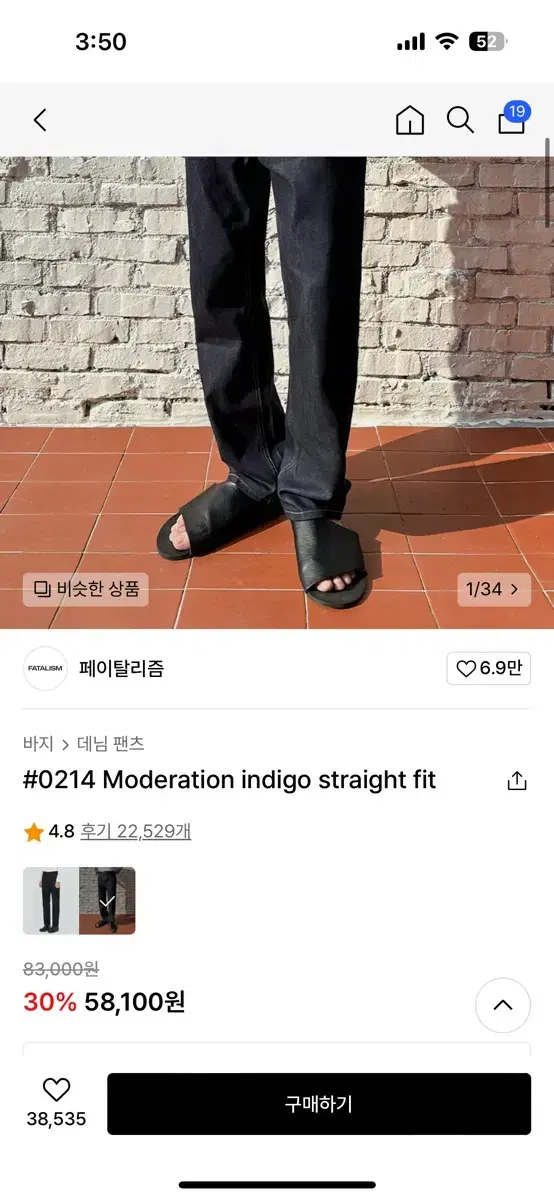Select the black color variant thumbnail
Image resolution: width=554 pixels, height=1200 pixels.
click(x=51, y=901)
